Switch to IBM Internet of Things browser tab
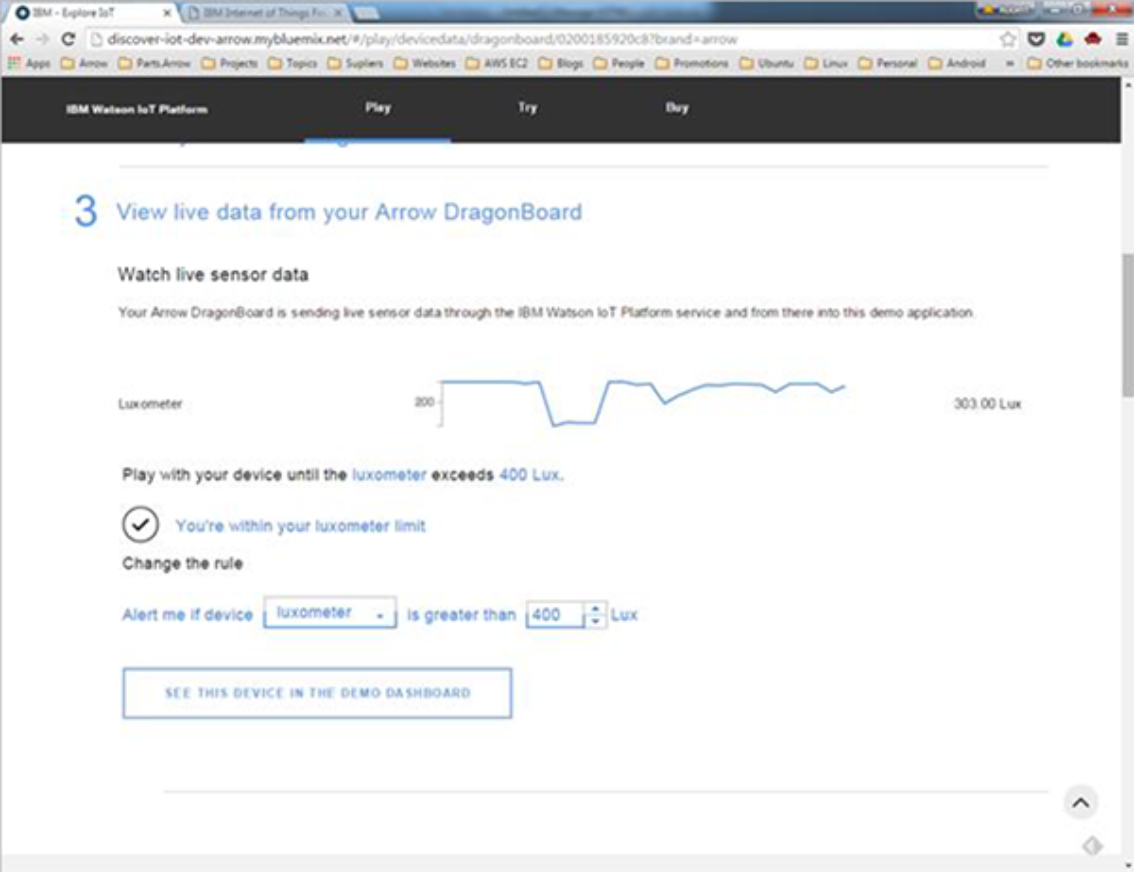 click(265, 13)
